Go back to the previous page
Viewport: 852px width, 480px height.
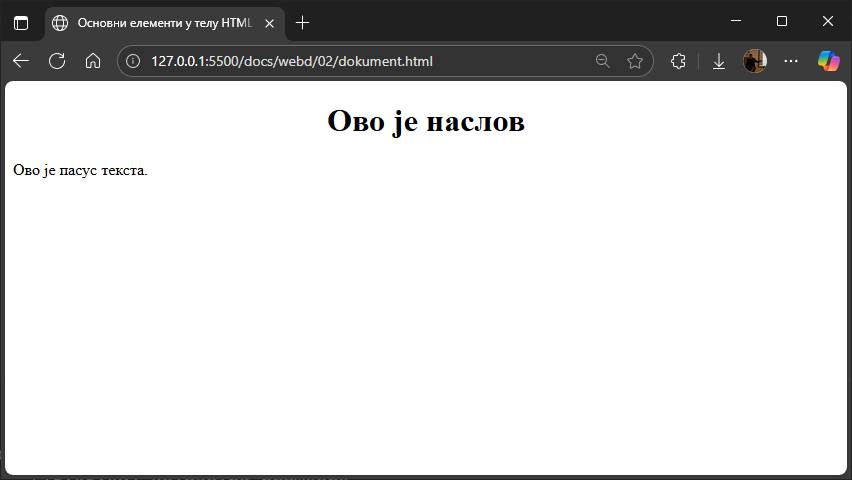click(x=21, y=61)
